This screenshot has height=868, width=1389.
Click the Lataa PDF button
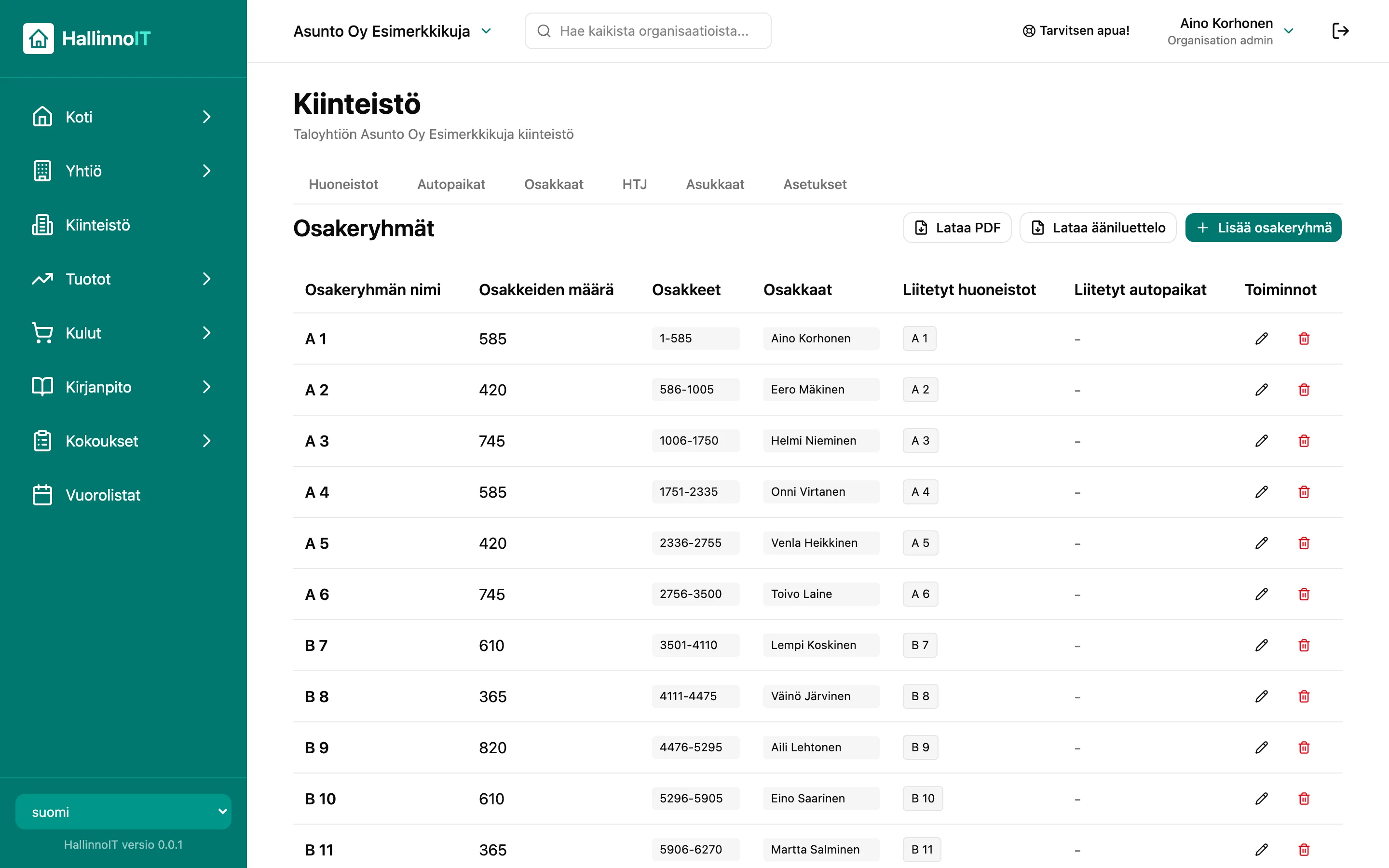tap(957, 228)
